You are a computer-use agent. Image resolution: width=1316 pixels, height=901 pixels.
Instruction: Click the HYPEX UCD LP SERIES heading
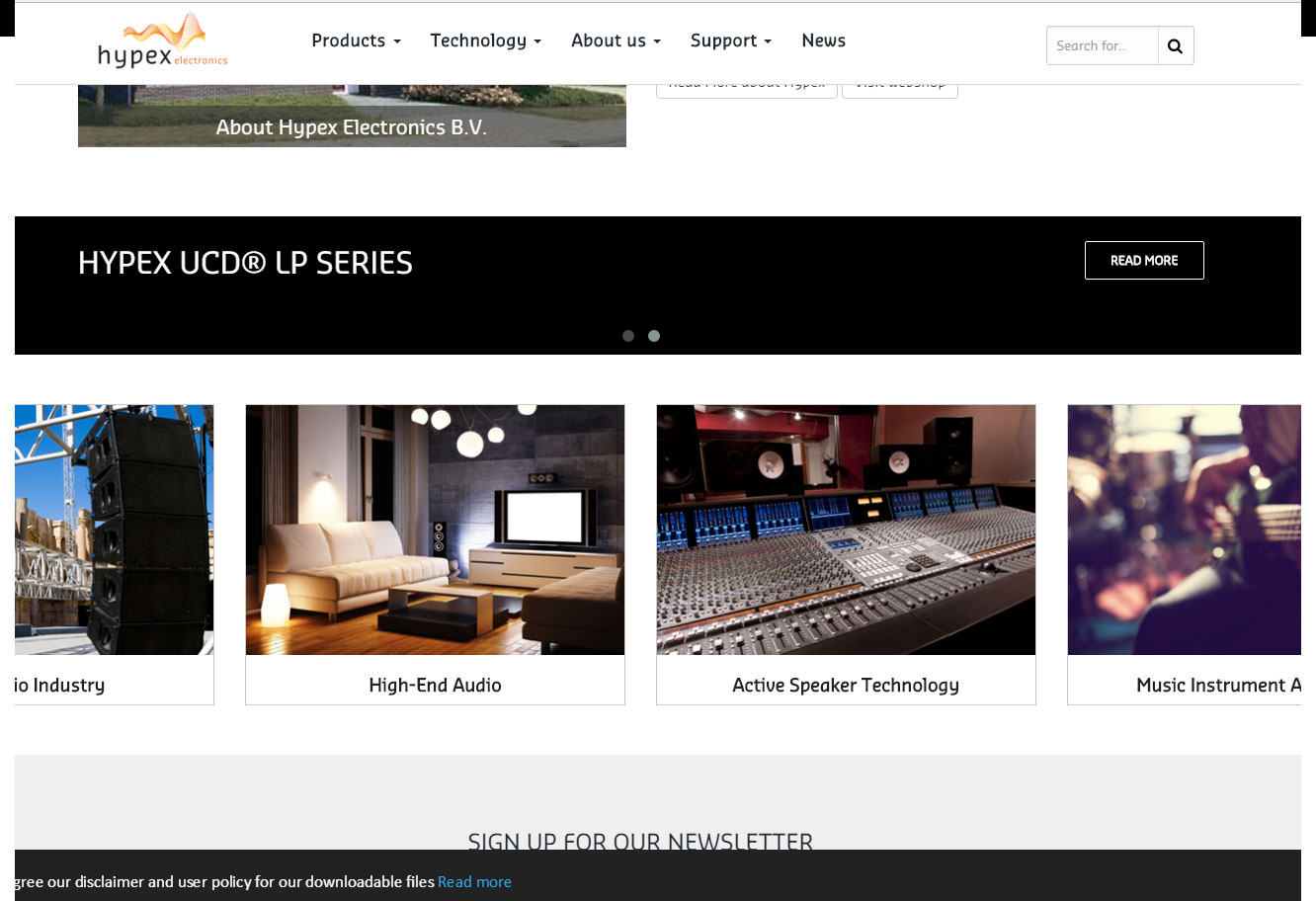245,263
